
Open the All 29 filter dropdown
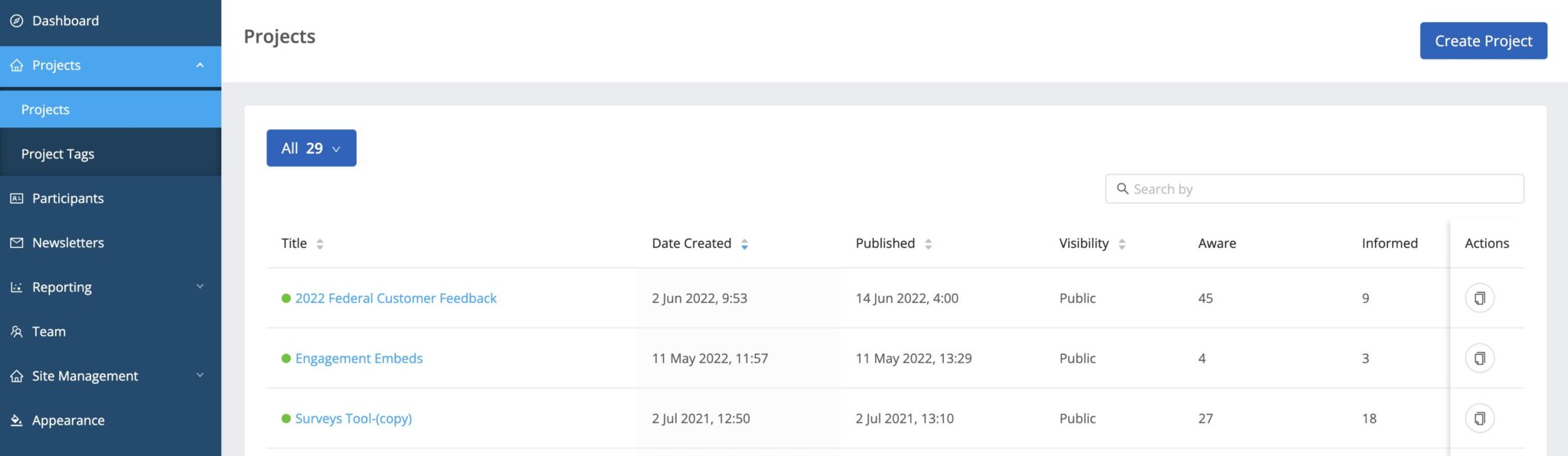point(311,148)
